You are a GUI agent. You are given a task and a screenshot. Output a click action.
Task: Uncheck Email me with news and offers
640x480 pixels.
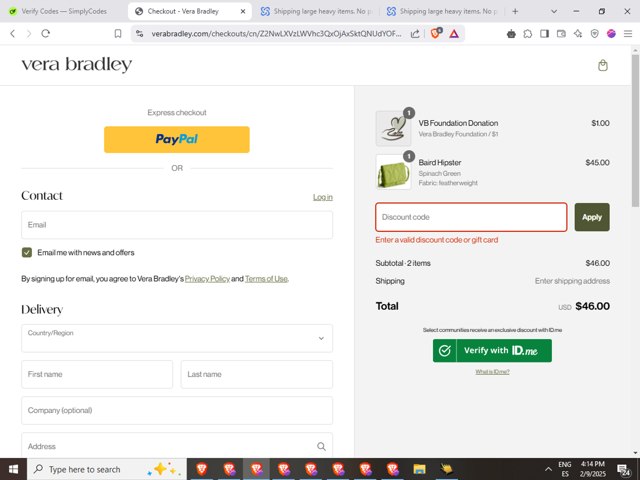coord(27,253)
